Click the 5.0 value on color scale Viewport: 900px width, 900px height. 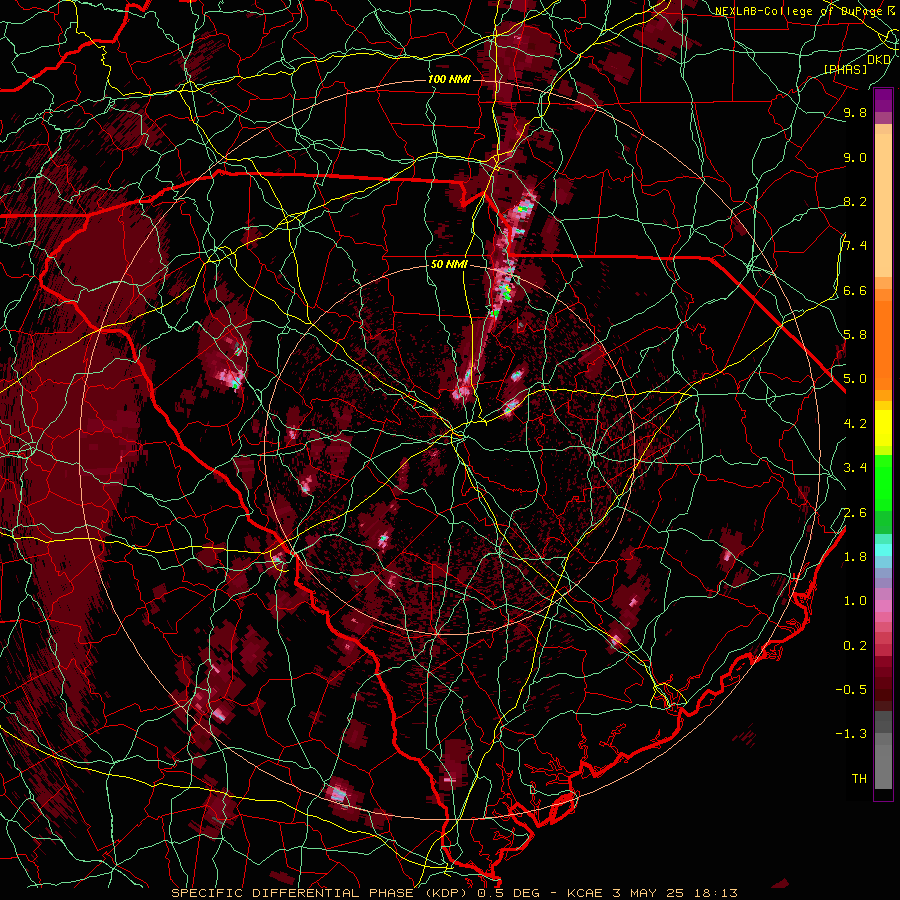(x=855, y=379)
